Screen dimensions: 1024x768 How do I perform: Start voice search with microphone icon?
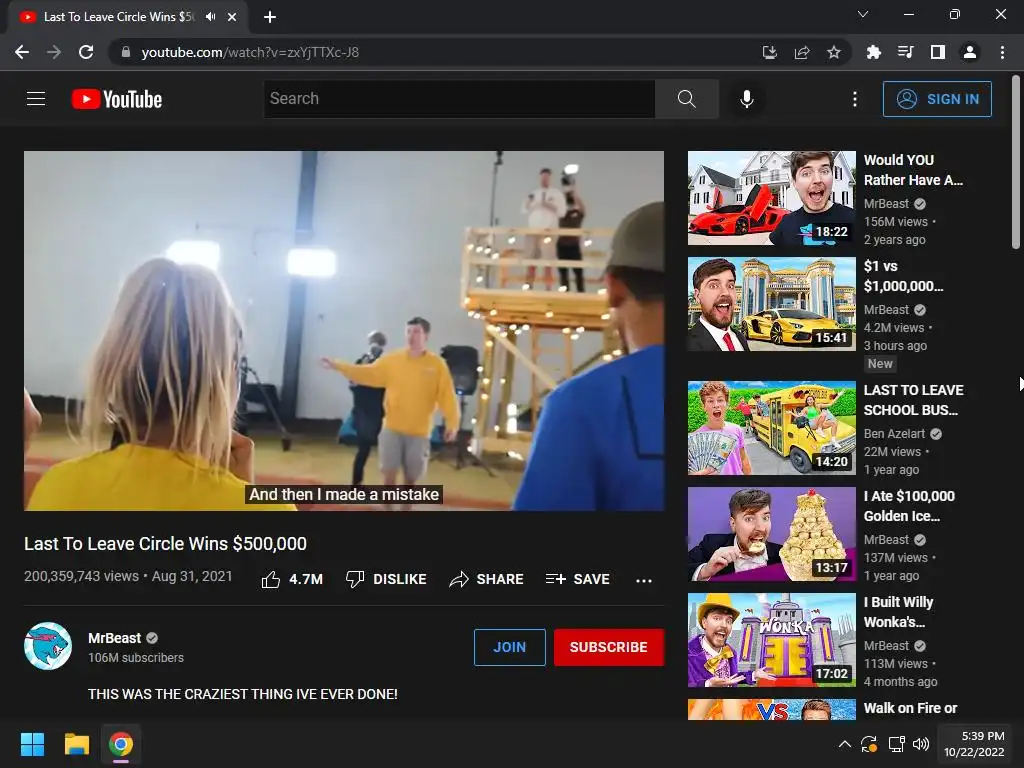tap(746, 99)
